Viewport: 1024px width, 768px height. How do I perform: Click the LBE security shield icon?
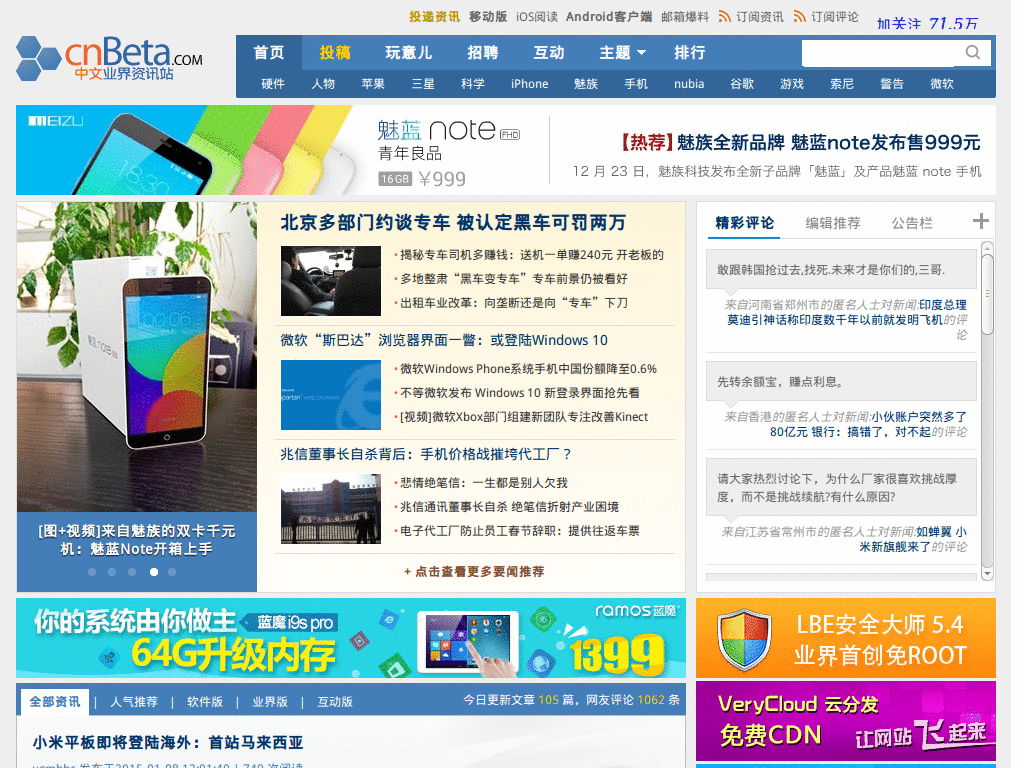click(x=743, y=639)
